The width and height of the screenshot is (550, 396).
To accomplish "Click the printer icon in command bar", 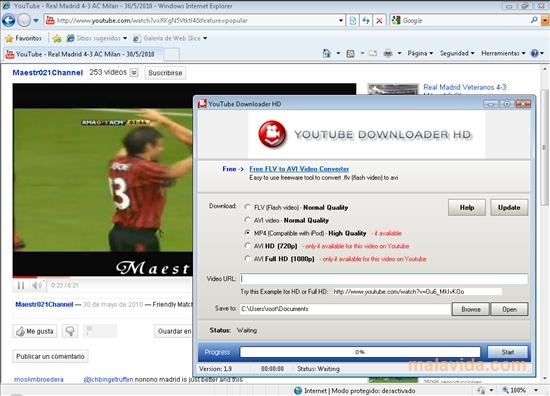I will point(388,53).
